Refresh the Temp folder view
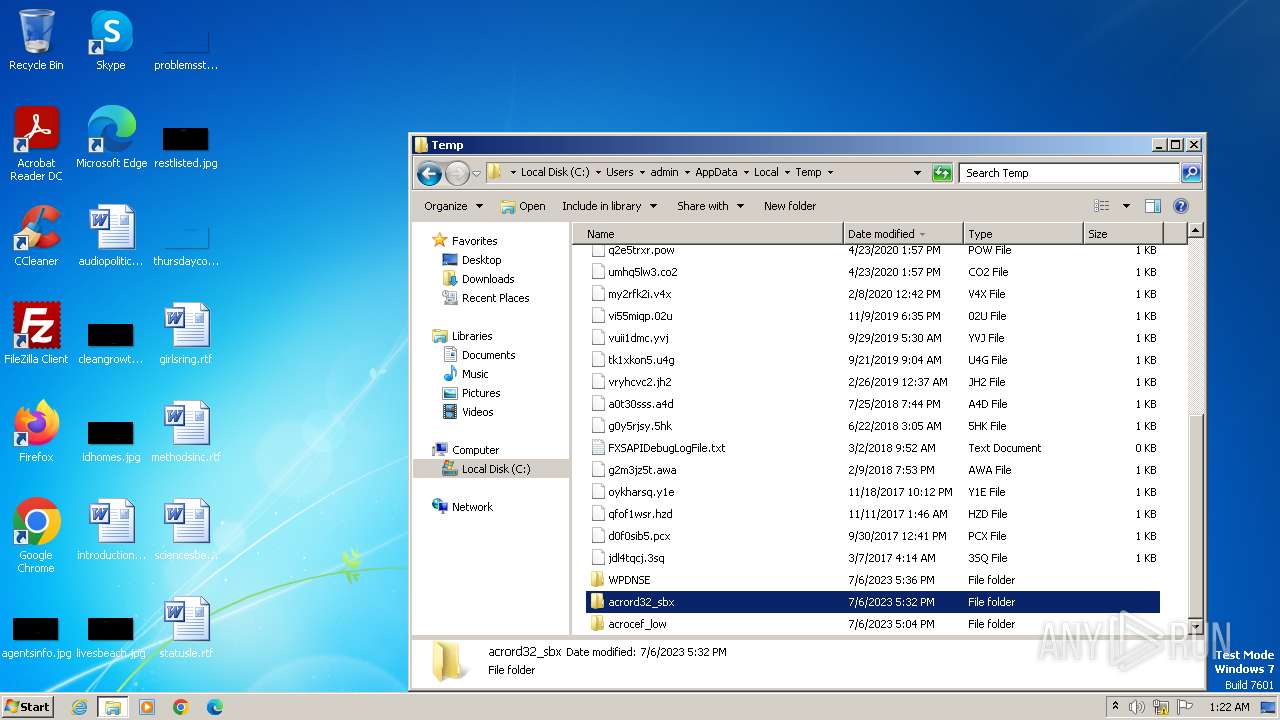 941,173
